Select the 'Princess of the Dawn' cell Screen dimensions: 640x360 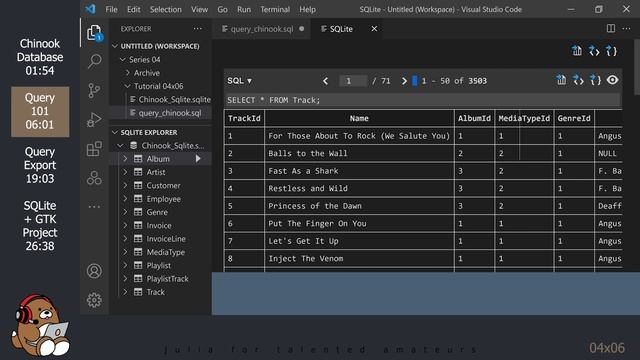pos(359,206)
